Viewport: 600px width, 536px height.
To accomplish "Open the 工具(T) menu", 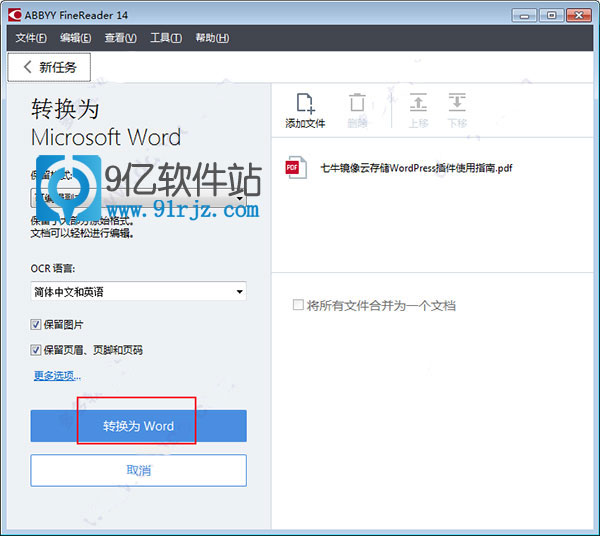I will coord(165,38).
